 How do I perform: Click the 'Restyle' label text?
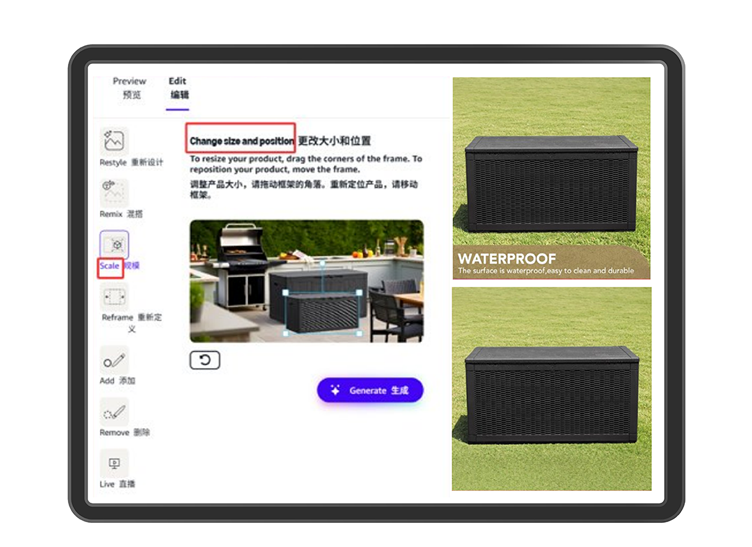click(x=113, y=163)
